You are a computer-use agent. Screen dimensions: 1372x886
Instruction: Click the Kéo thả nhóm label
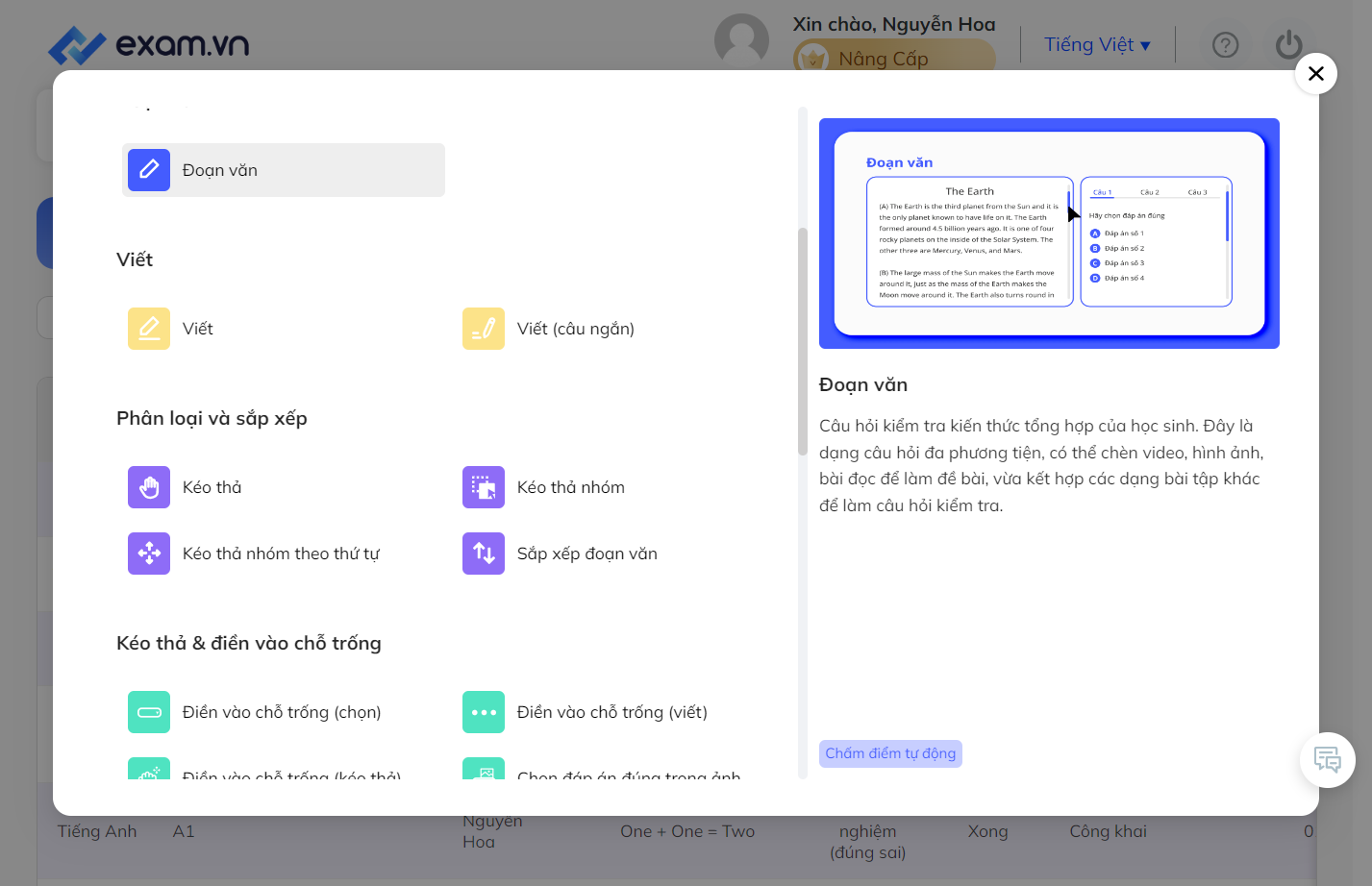[571, 487]
